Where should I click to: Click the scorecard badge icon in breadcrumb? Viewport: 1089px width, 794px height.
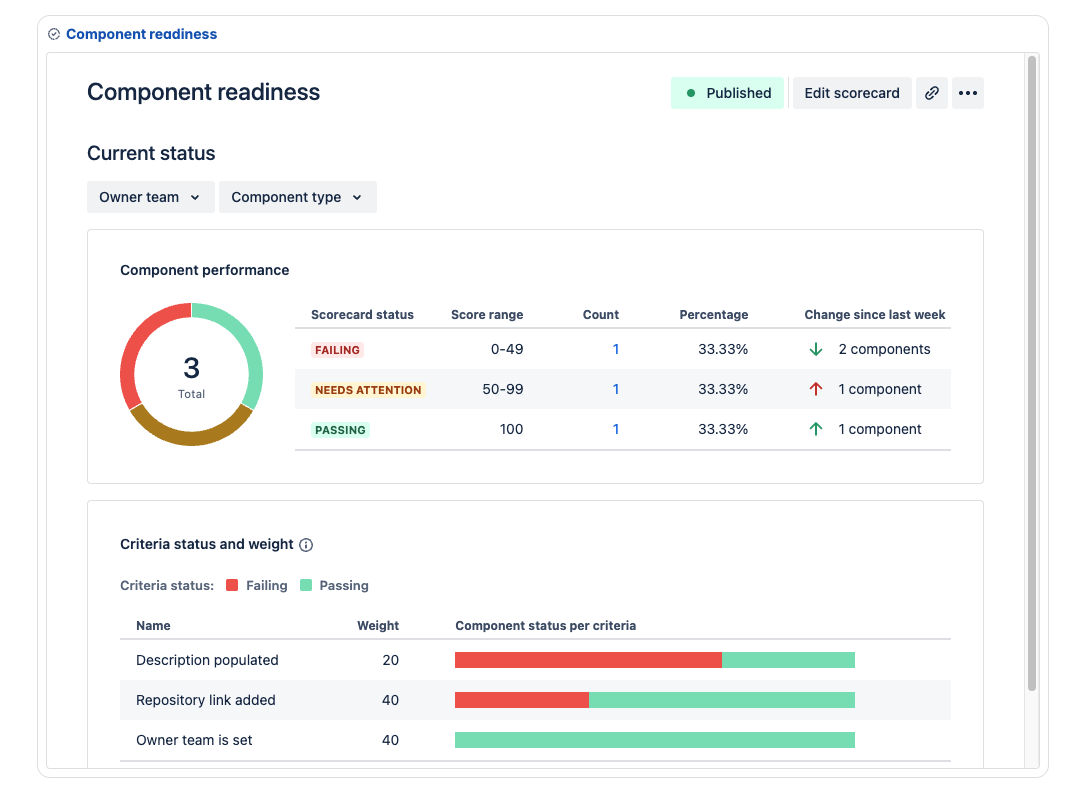pyautogui.click(x=53, y=34)
